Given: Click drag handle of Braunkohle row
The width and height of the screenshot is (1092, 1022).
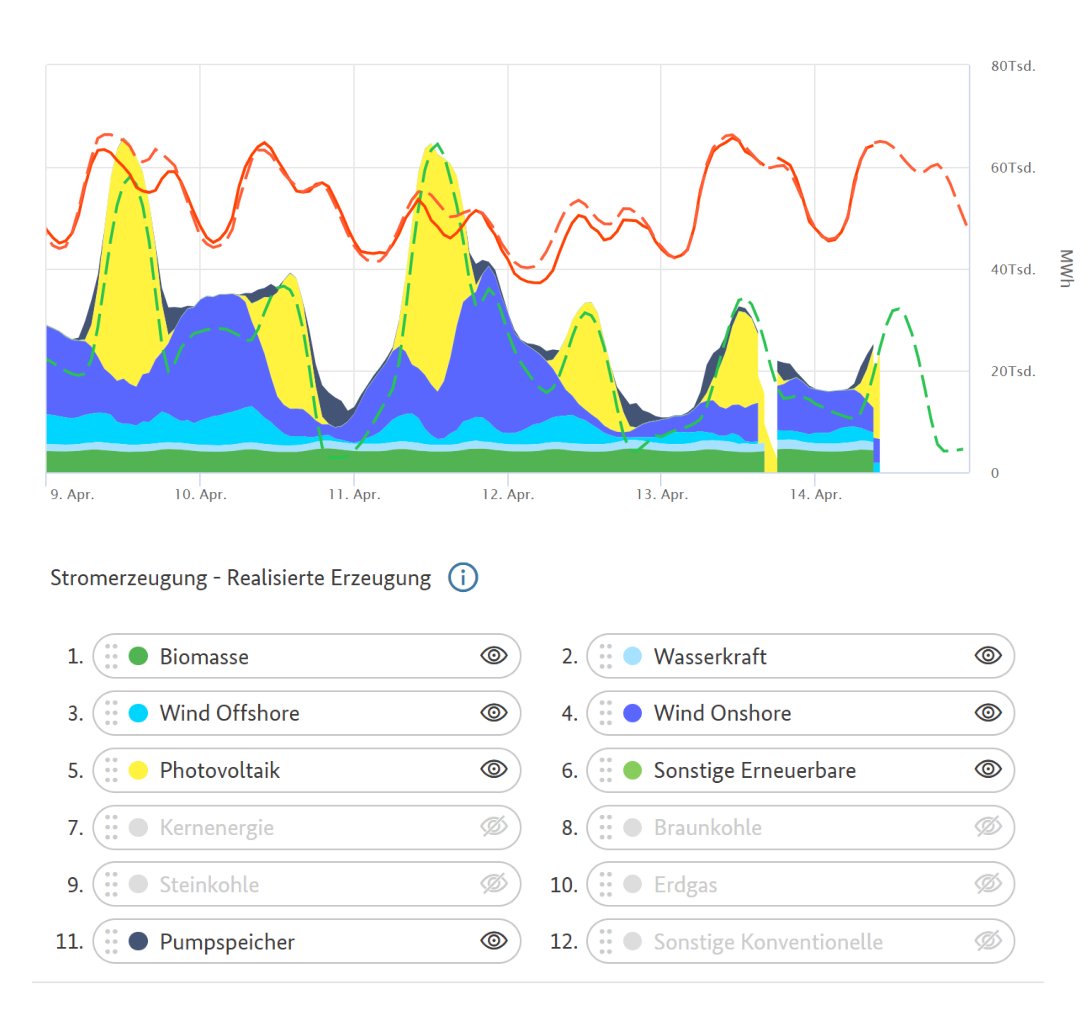Looking at the screenshot, I should click(606, 828).
